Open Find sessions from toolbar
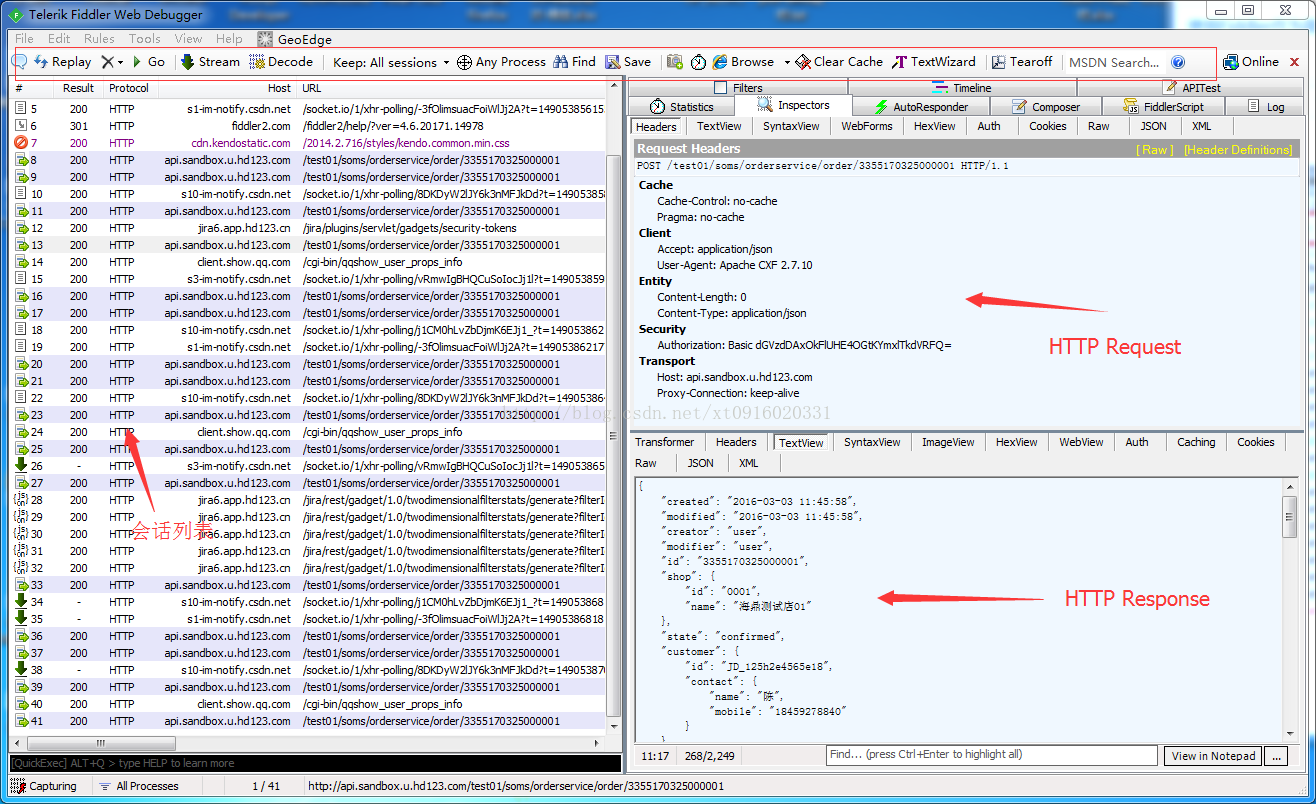Viewport: 1316px width, 804px height. coord(574,62)
